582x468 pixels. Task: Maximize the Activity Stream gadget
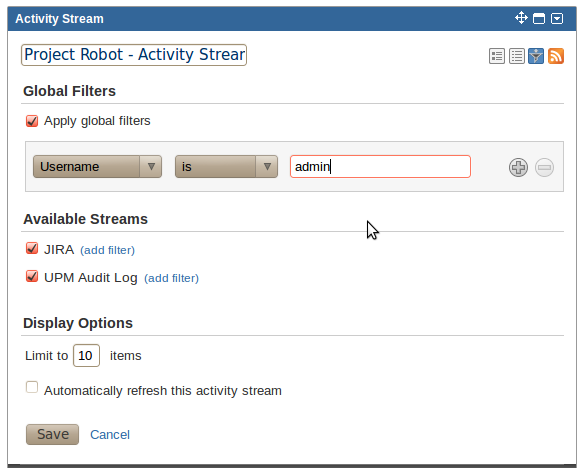[x=539, y=18]
